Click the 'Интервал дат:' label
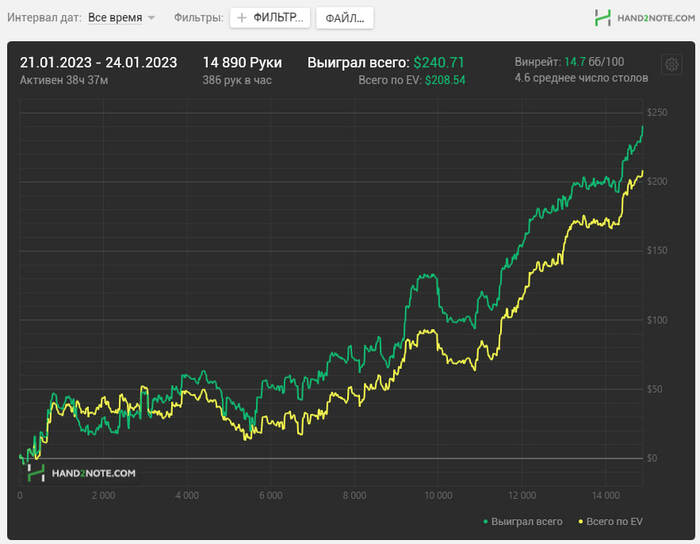This screenshot has width=700, height=544. [44, 18]
